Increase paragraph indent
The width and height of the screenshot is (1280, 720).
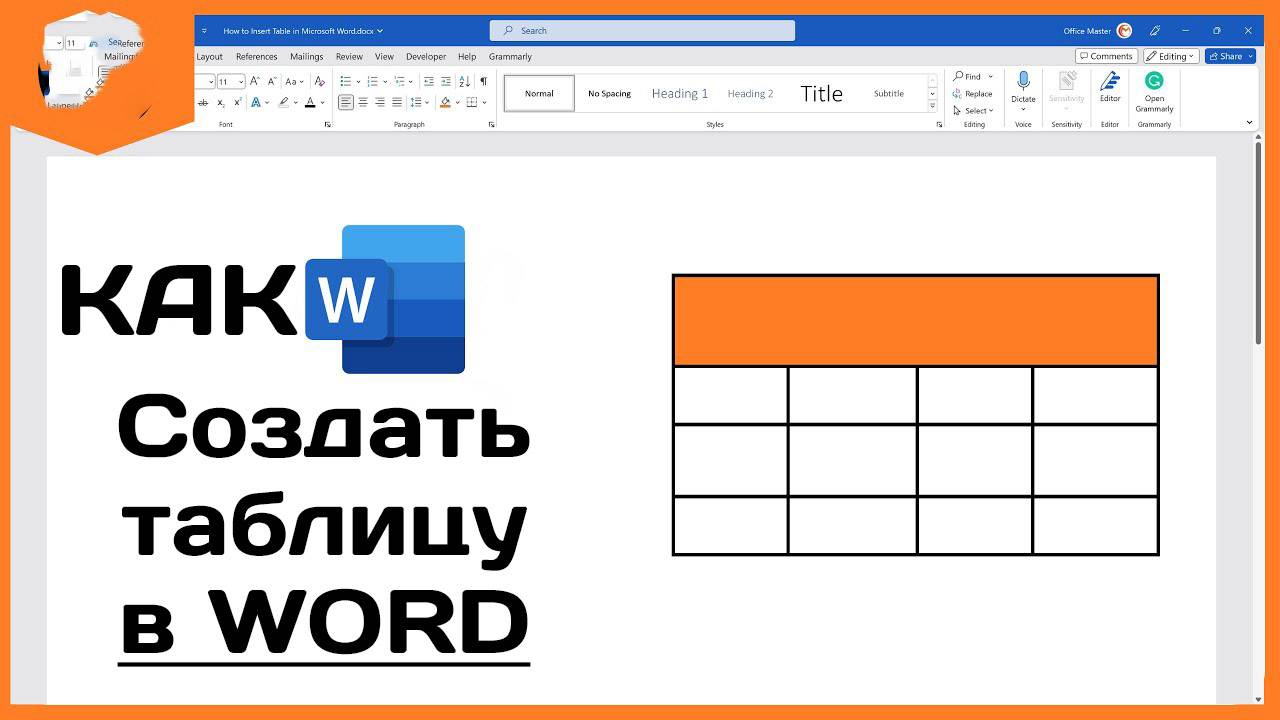[446, 82]
